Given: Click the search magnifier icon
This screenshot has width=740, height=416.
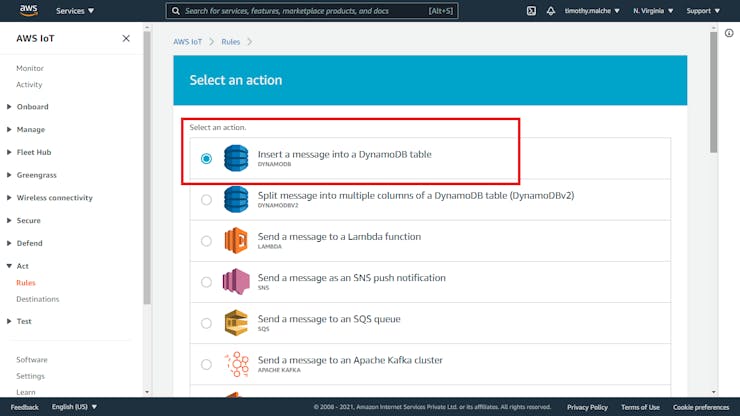Looking at the screenshot, I should click(176, 11).
